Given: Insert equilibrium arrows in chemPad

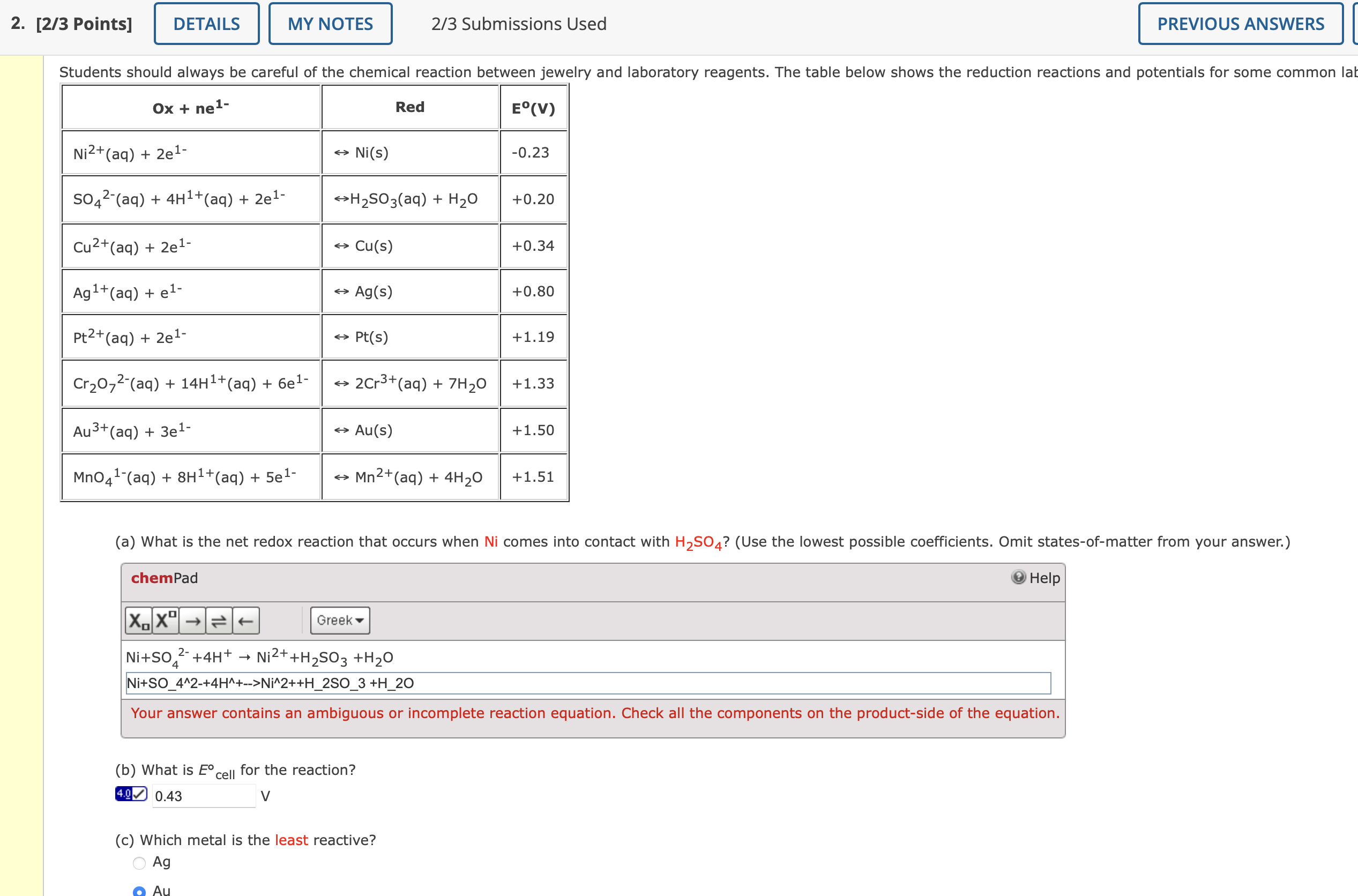Looking at the screenshot, I should 219,620.
